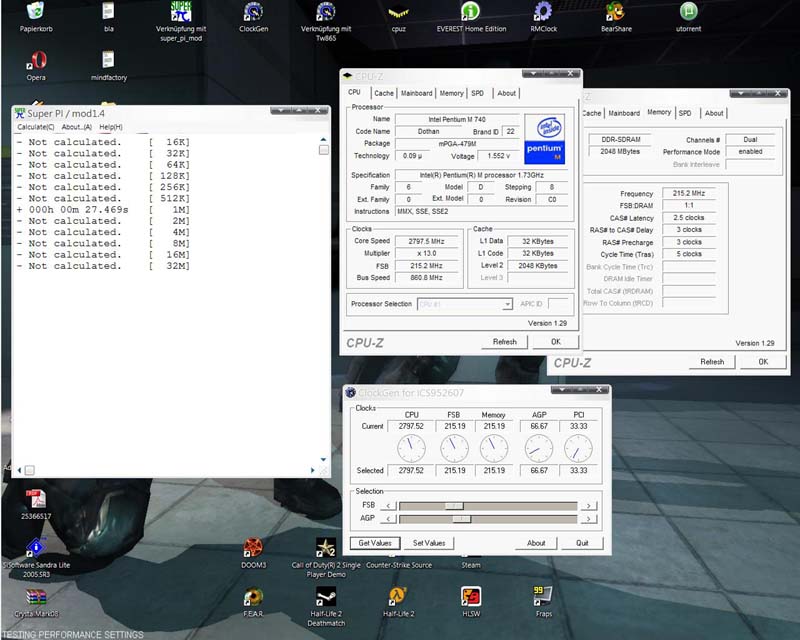Click FSB slider right arrow in ClockGen

[588, 506]
